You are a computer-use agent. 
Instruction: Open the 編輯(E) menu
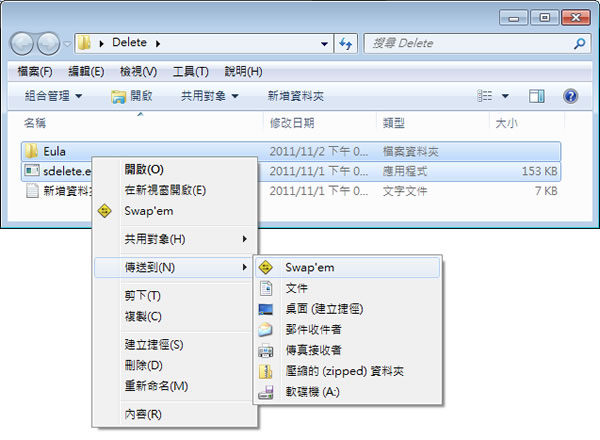click(86, 72)
